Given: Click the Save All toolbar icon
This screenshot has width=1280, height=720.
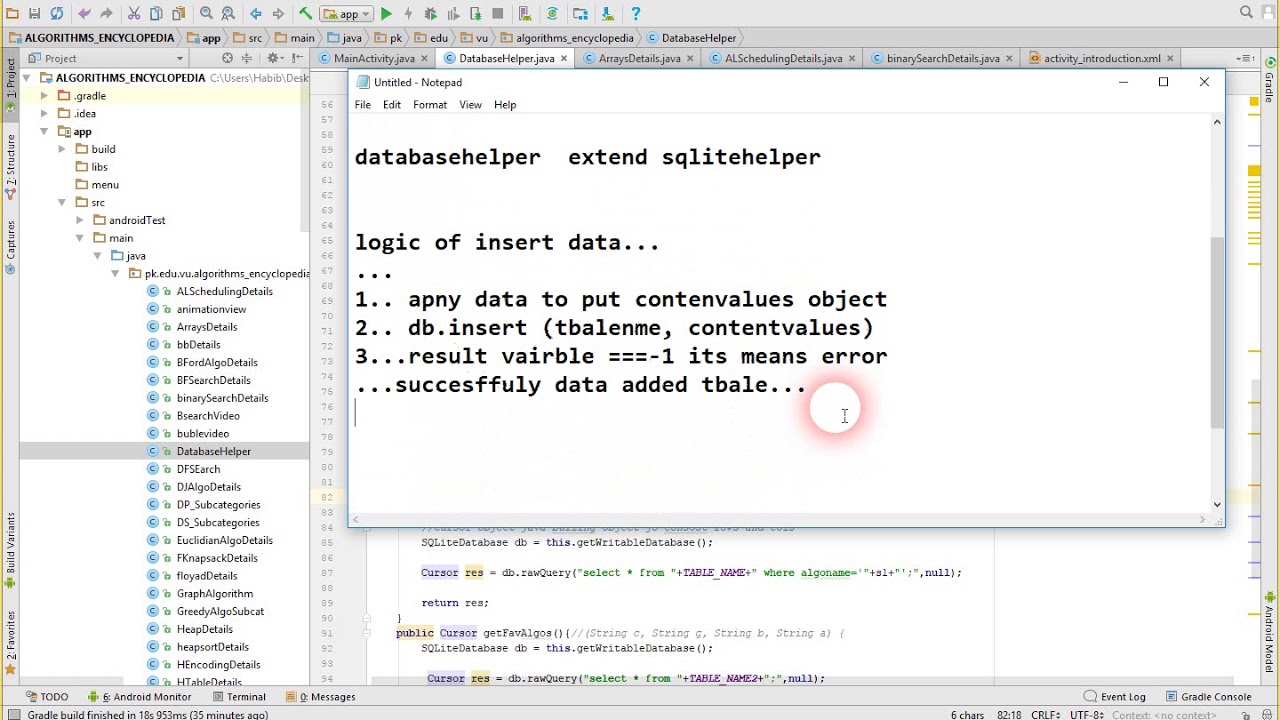Looking at the screenshot, I should point(34,14).
